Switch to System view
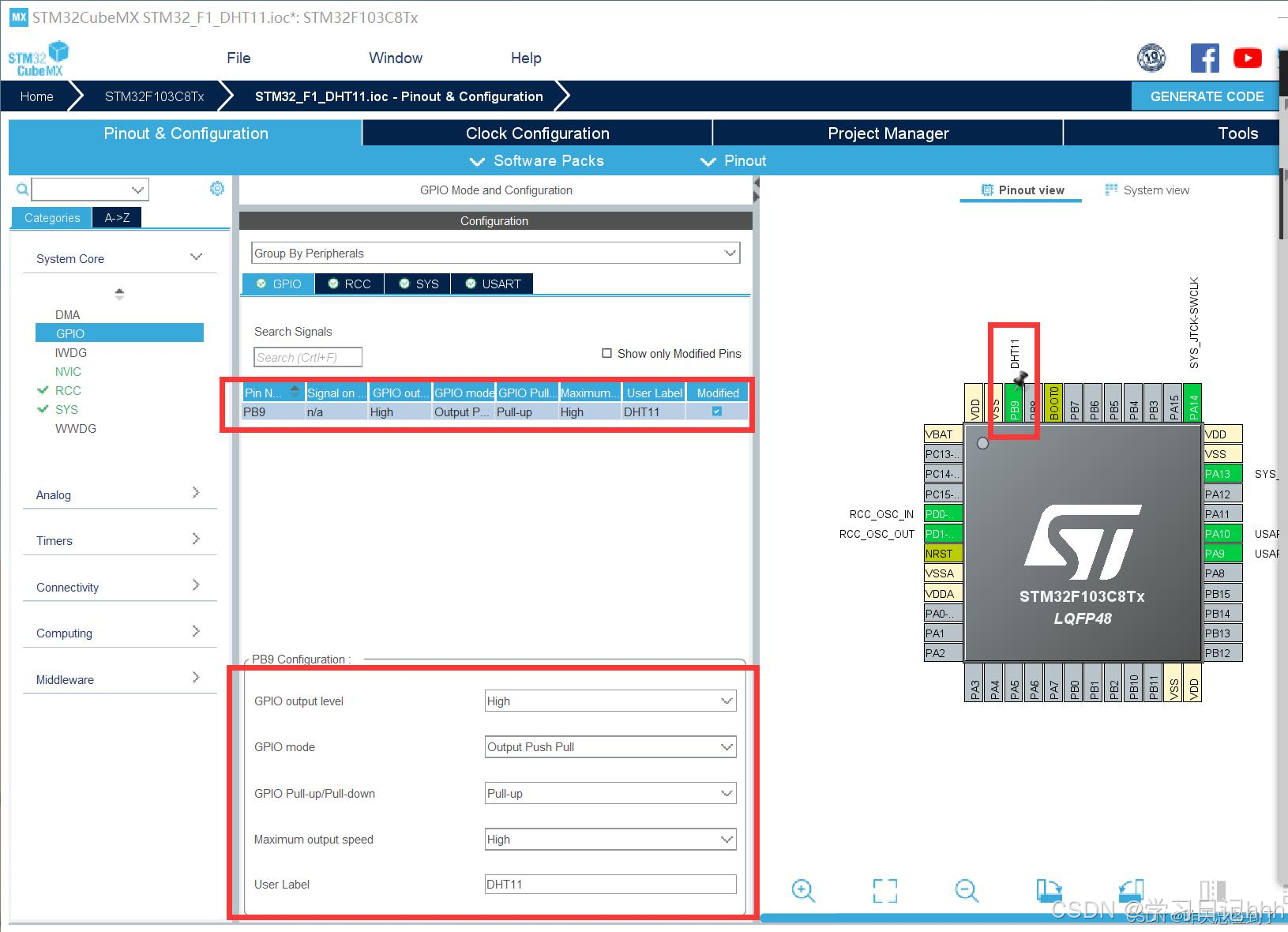This screenshot has width=1288, height=932. point(1147,190)
